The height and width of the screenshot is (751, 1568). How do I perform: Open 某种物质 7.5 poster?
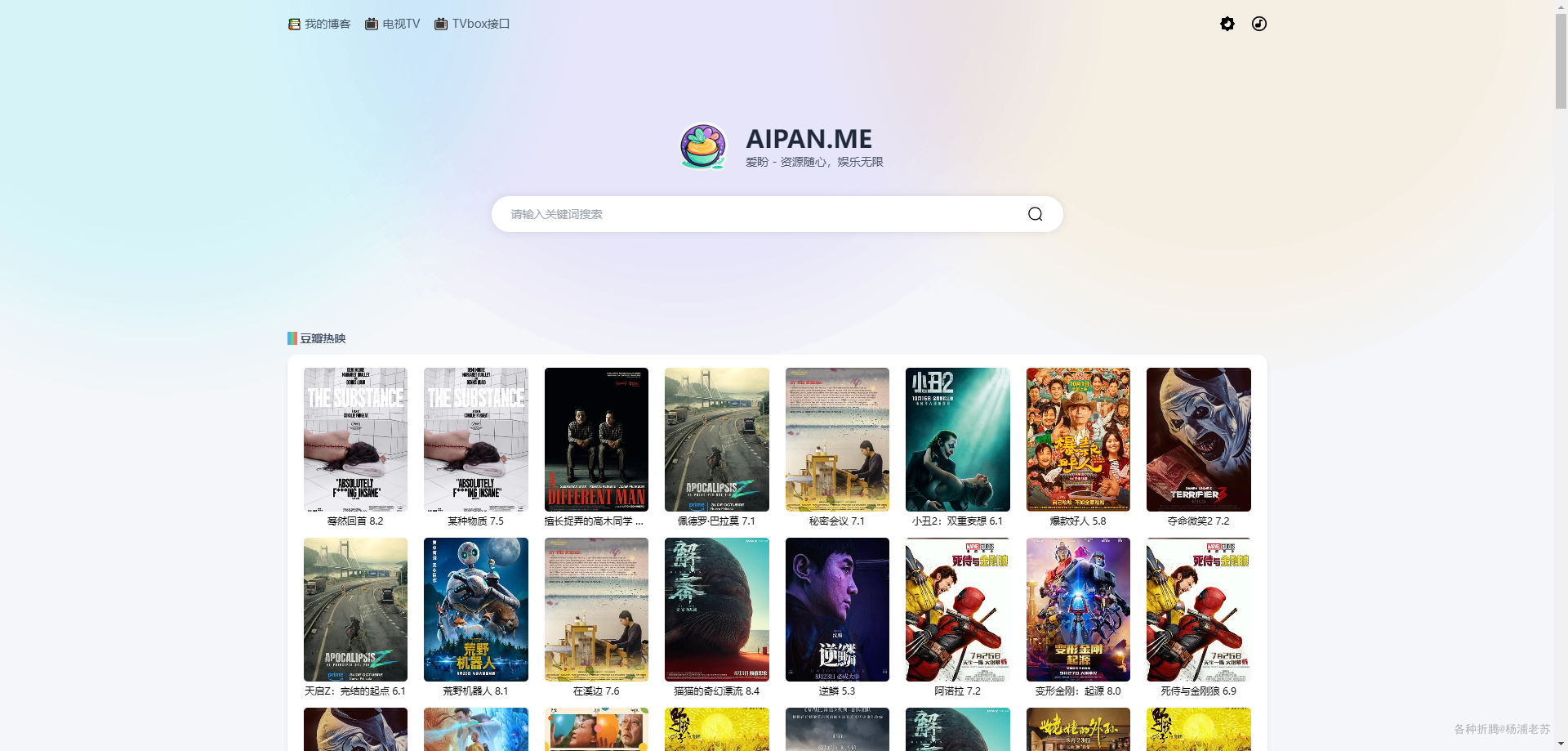476,440
